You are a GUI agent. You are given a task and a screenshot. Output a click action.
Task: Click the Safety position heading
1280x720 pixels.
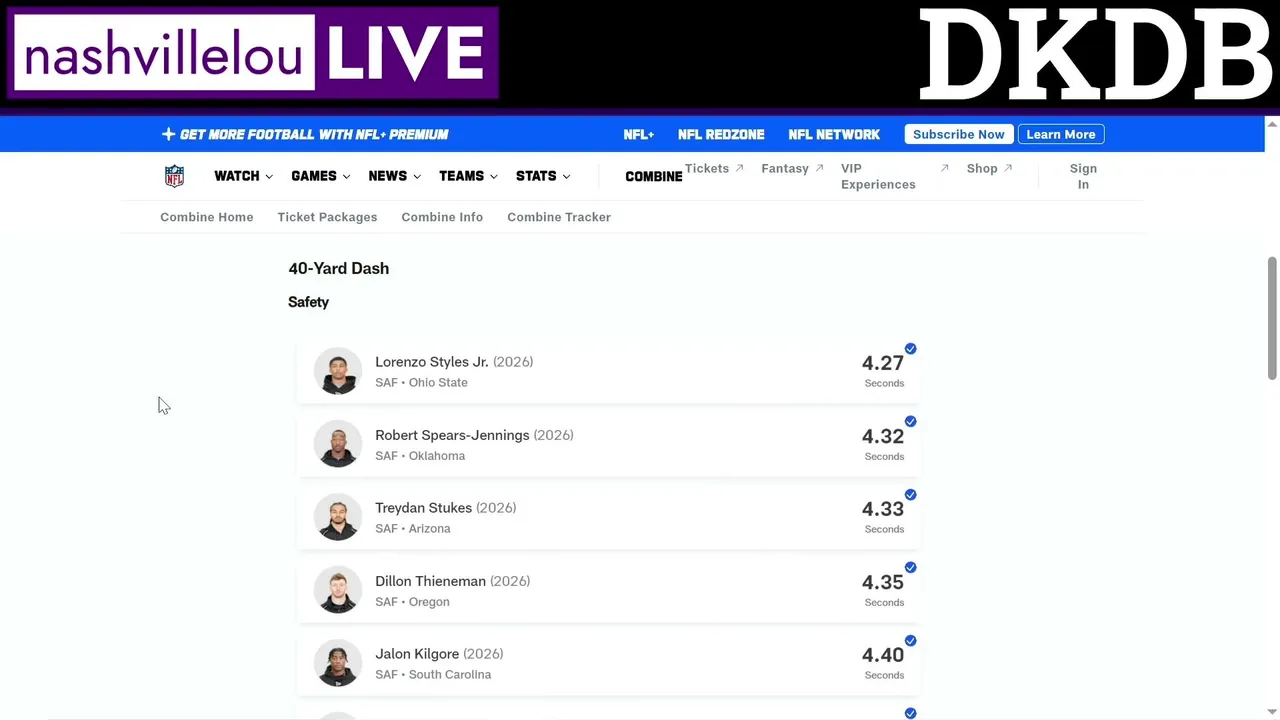tap(308, 302)
